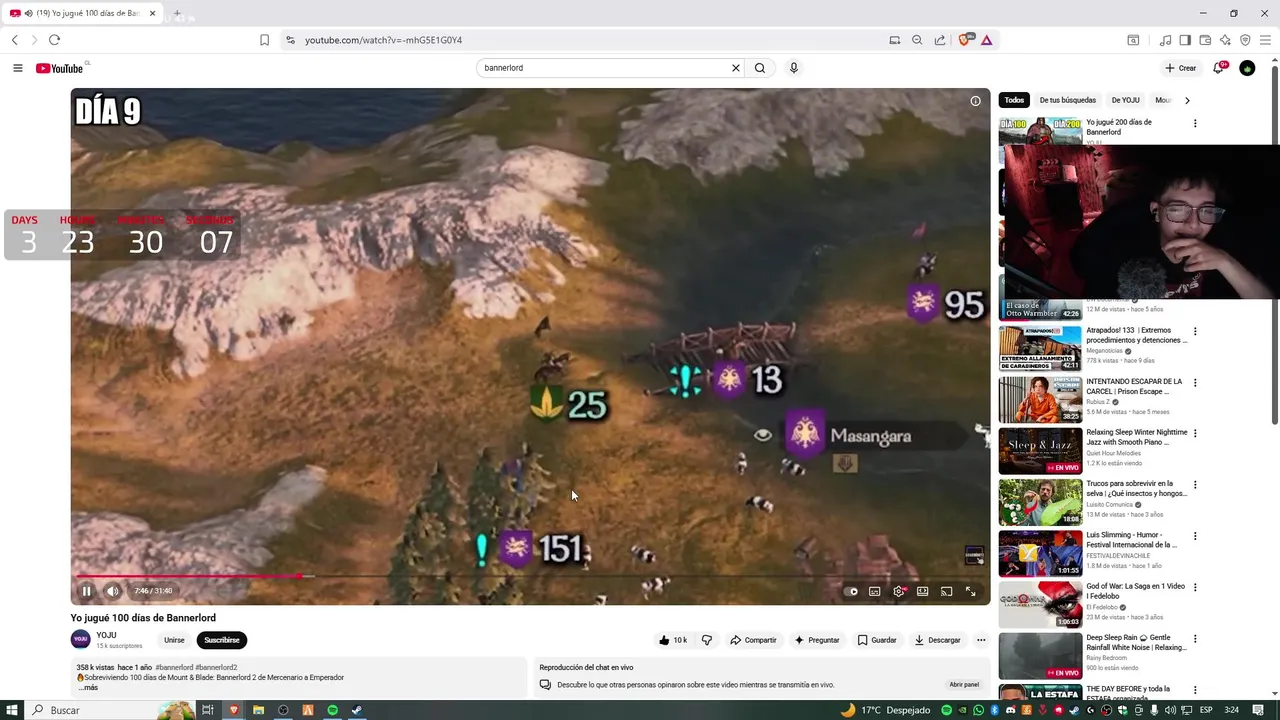Click the Preguntar button

pyautogui.click(x=816, y=640)
